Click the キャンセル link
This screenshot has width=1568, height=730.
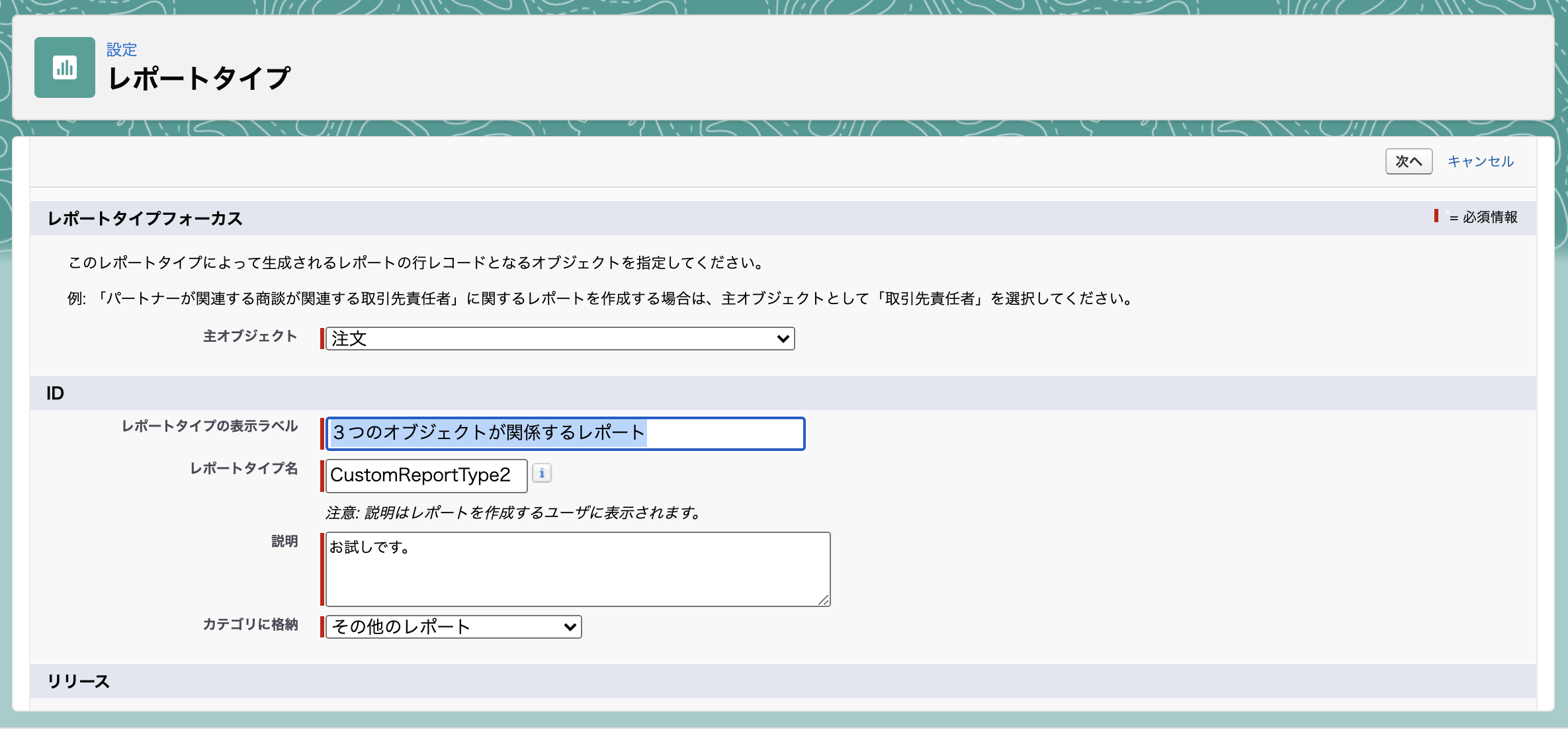[1480, 161]
